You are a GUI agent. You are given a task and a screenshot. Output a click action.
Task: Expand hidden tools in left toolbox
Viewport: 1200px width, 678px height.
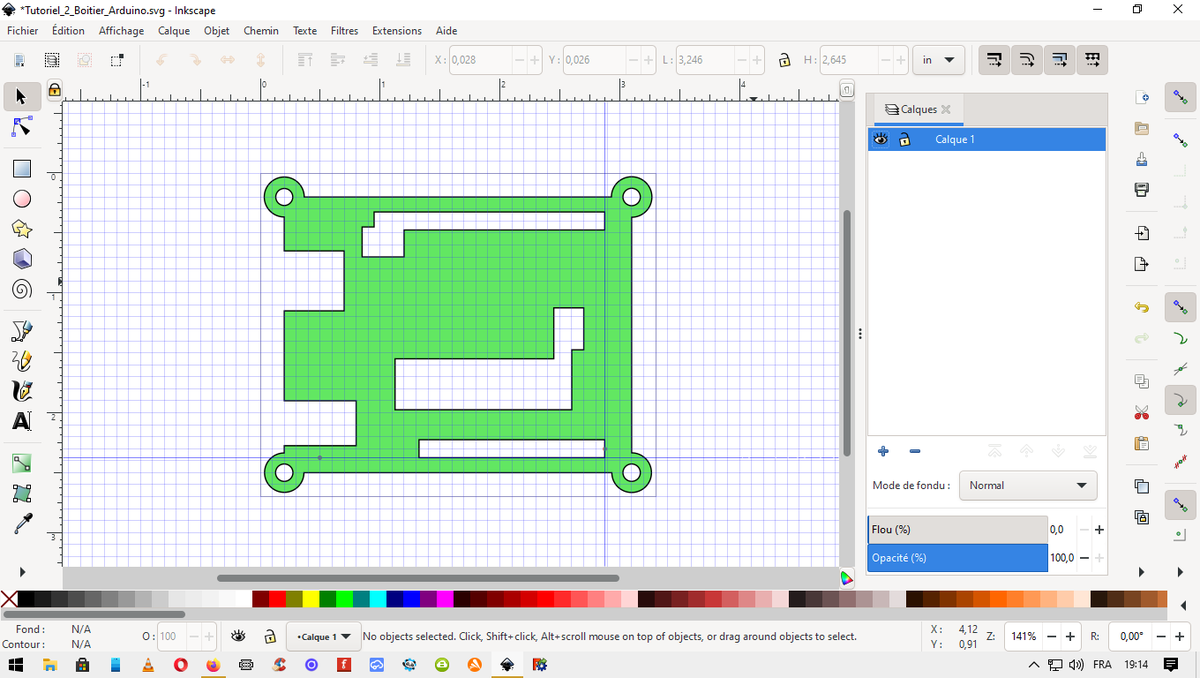21,572
